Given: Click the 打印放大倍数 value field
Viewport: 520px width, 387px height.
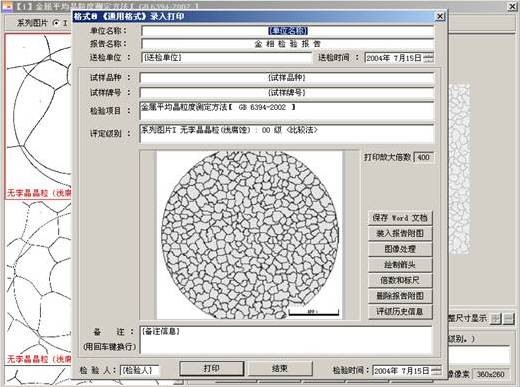Looking at the screenshot, I should 424,157.
